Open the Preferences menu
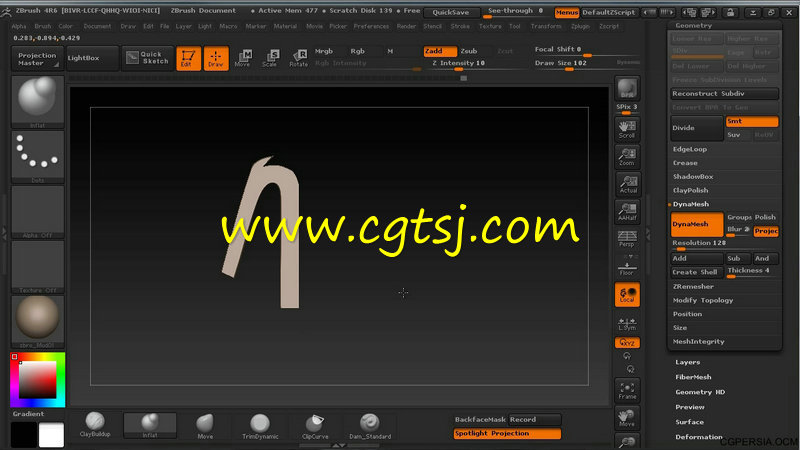 click(x=371, y=26)
